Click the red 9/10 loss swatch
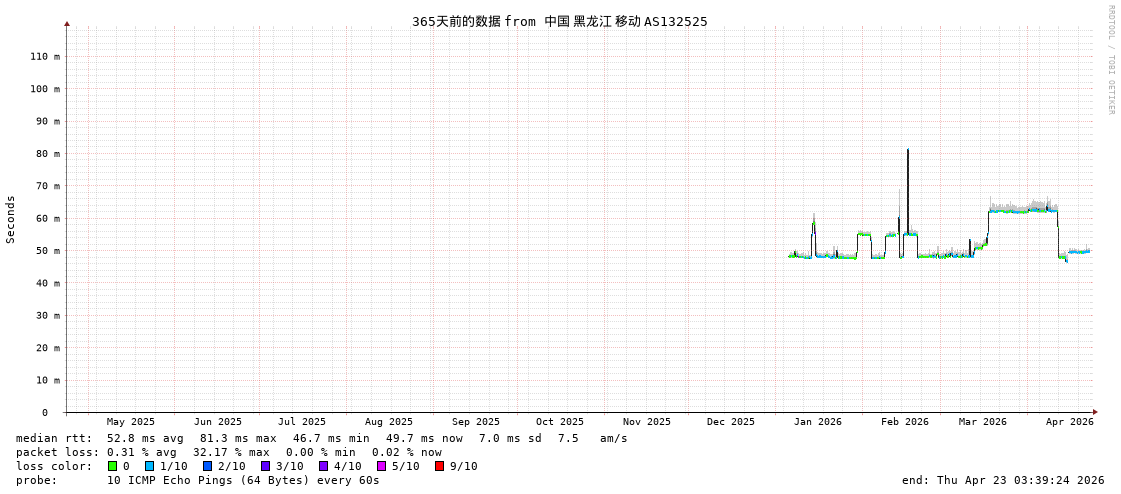Image resolution: width=1121 pixels, height=494 pixels. 439,466
